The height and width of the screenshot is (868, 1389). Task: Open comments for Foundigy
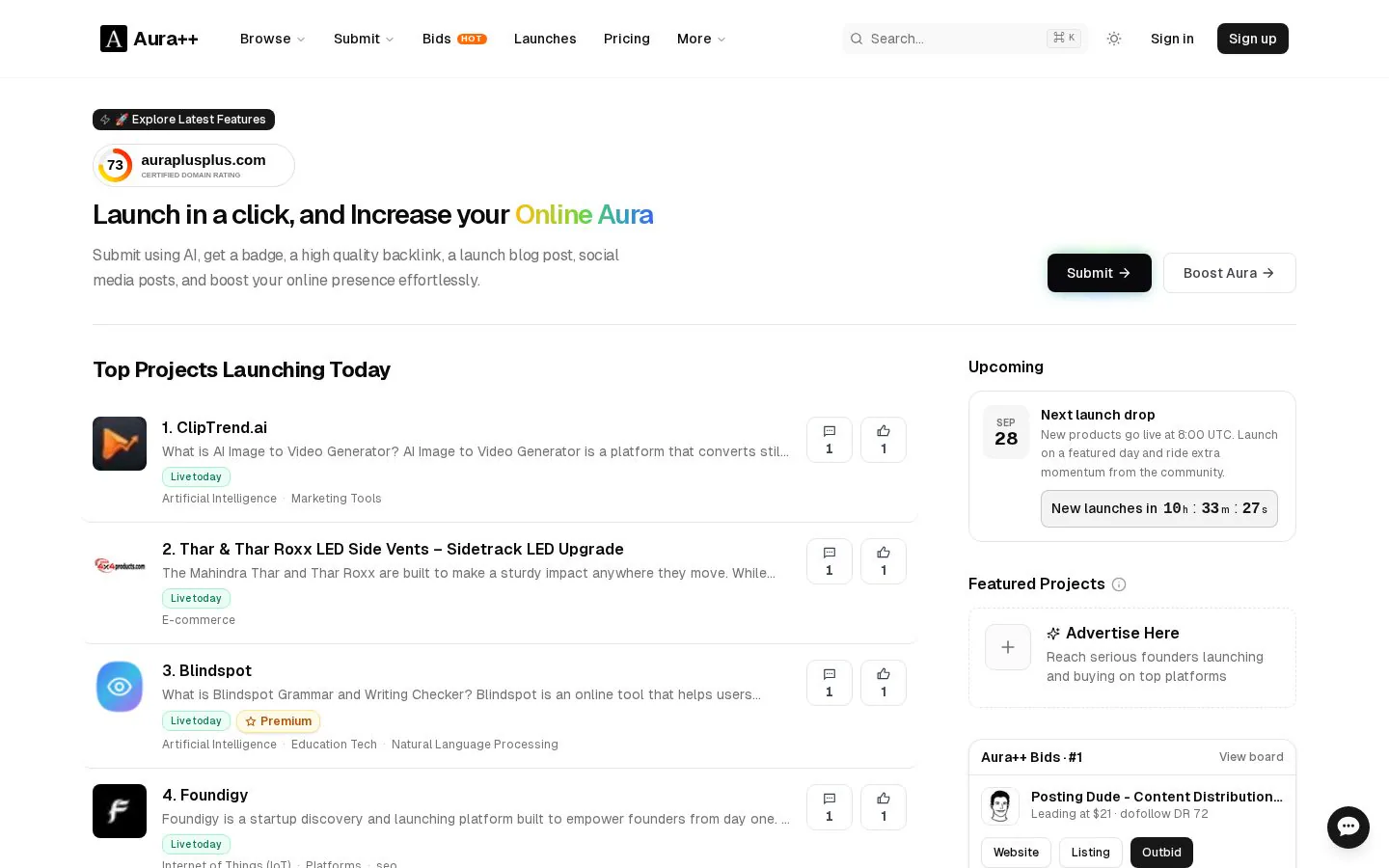(830, 807)
